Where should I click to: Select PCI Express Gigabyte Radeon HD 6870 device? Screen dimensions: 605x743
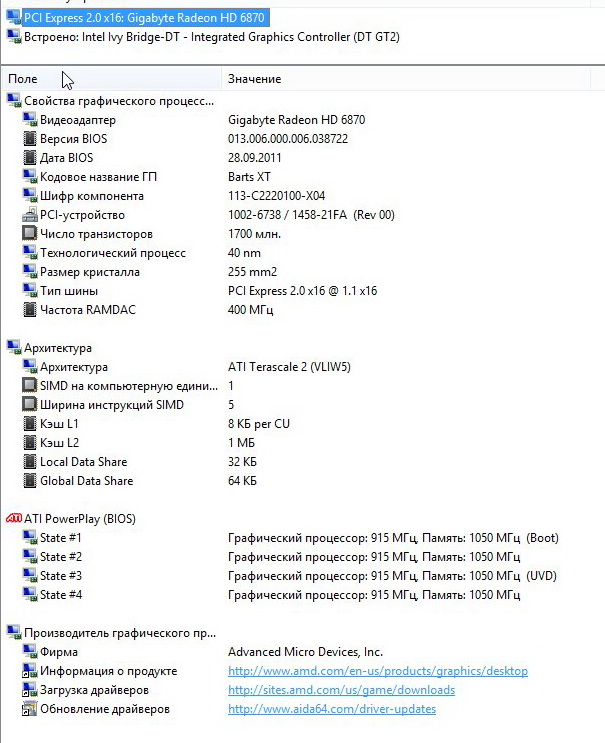[144, 18]
